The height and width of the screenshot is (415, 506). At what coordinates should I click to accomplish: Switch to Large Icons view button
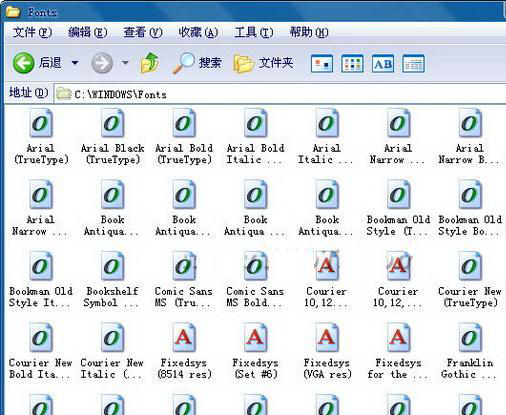[x=322, y=63]
